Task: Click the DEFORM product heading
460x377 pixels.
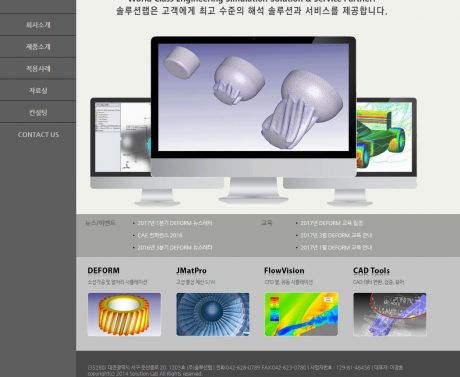Action: pos(103,271)
